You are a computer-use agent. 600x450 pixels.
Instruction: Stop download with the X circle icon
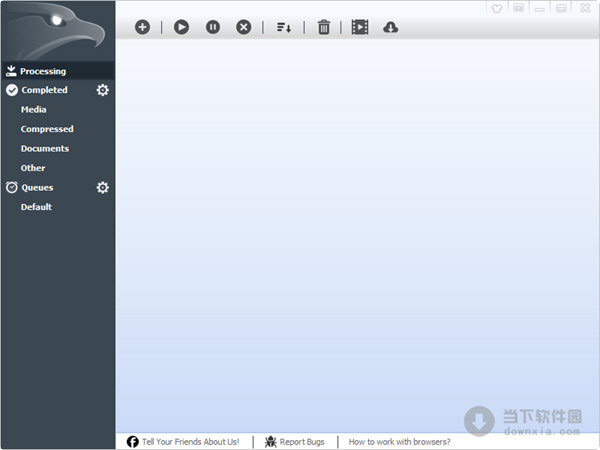click(x=244, y=27)
